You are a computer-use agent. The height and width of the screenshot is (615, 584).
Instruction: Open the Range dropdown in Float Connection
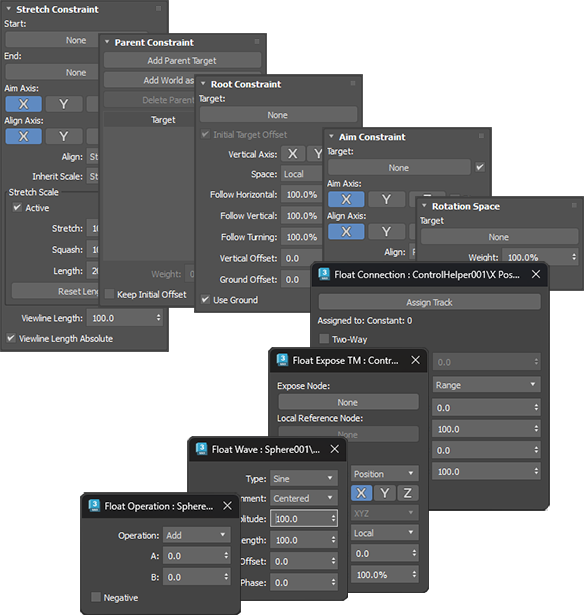[486, 385]
